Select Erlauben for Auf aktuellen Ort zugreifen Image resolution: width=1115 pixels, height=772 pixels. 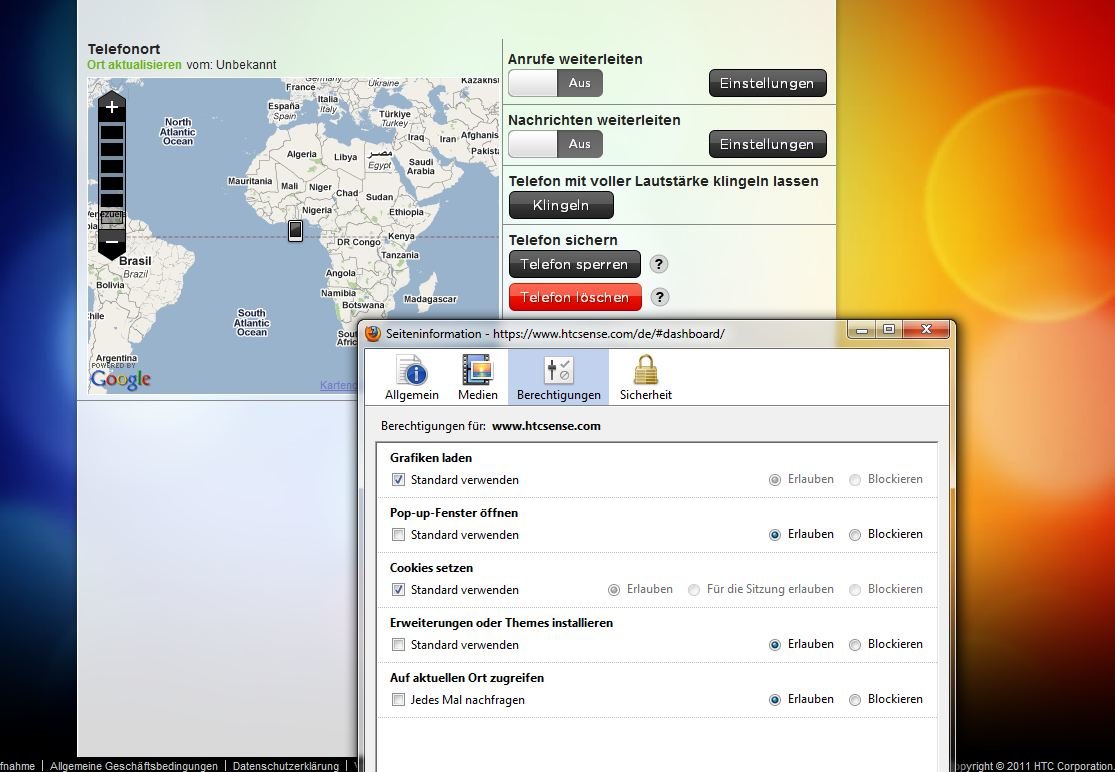(x=775, y=699)
